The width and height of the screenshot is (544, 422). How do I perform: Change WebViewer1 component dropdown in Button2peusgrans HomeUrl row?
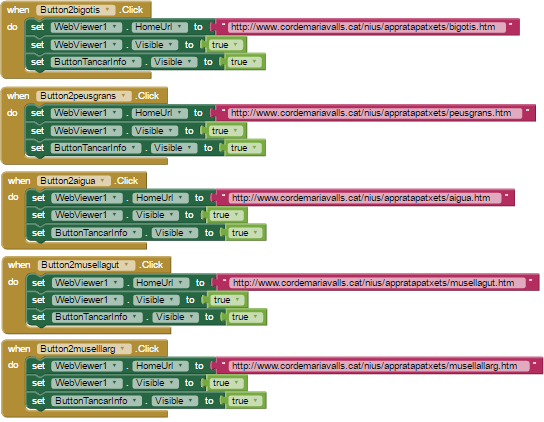pos(86,113)
